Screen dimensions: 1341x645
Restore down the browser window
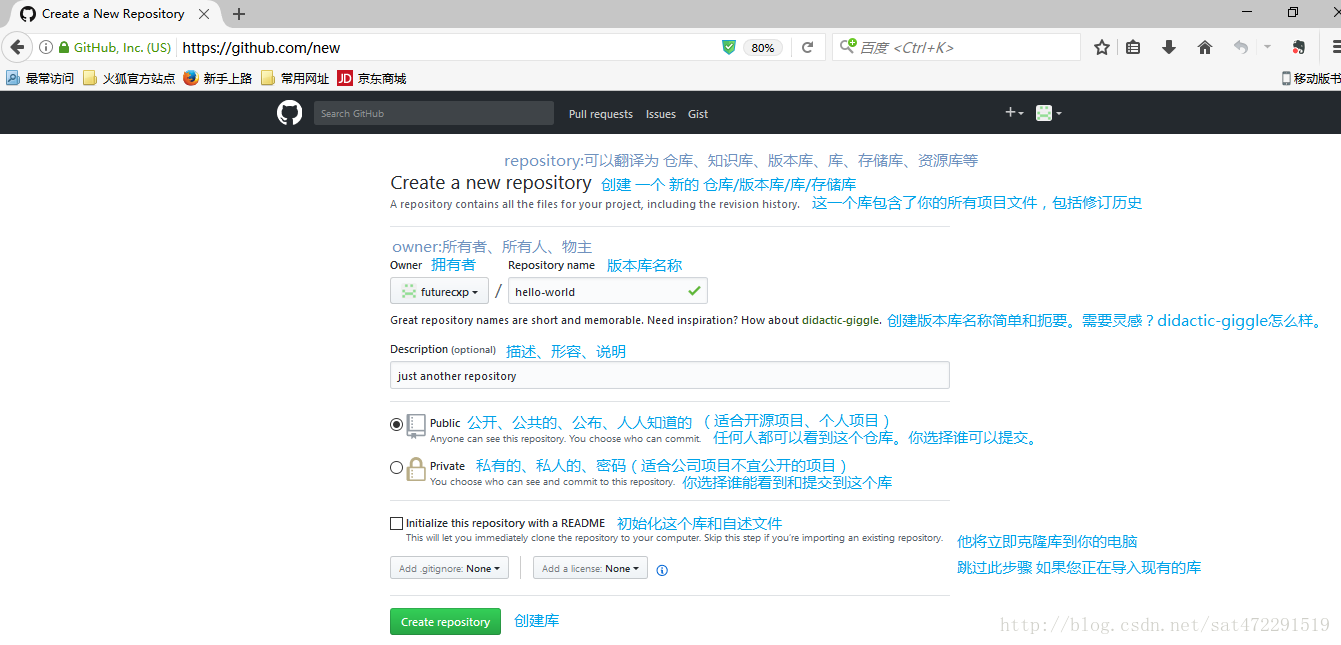click(x=1293, y=12)
